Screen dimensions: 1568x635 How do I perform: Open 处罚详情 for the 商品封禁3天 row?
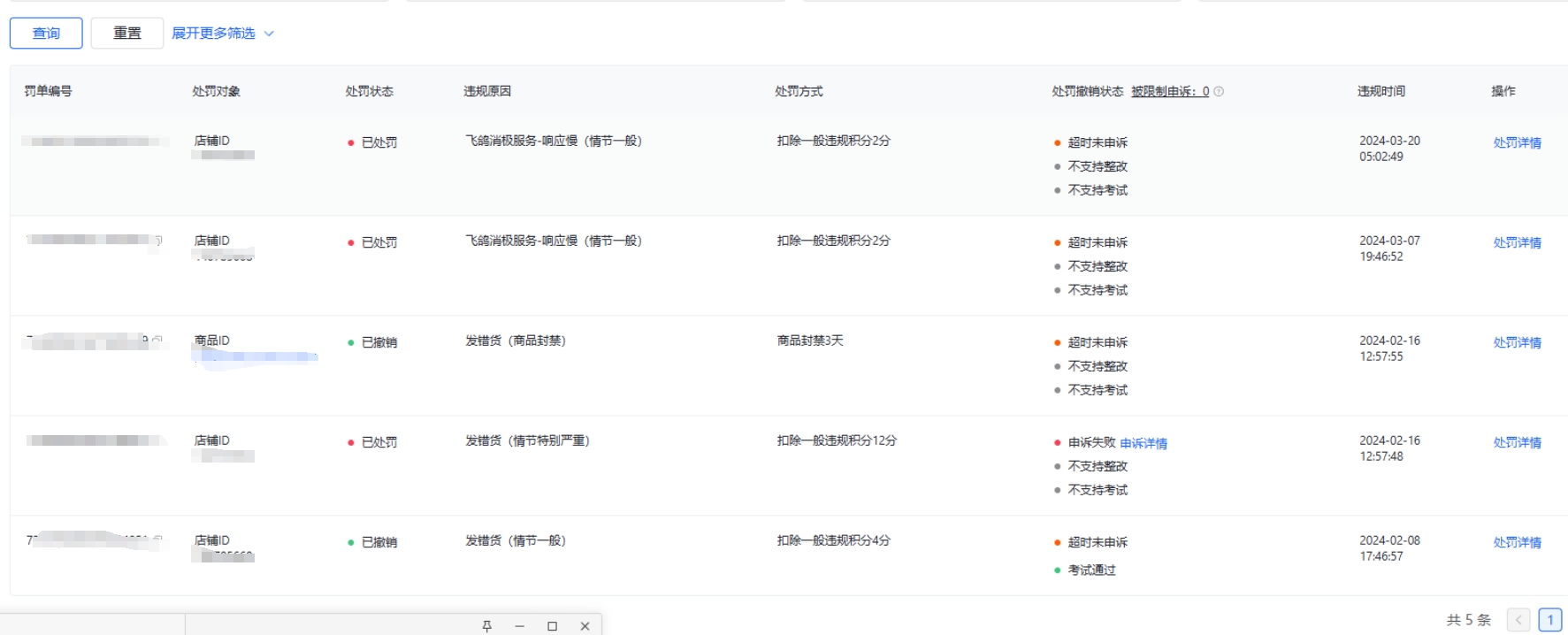(x=1517, y=342)
